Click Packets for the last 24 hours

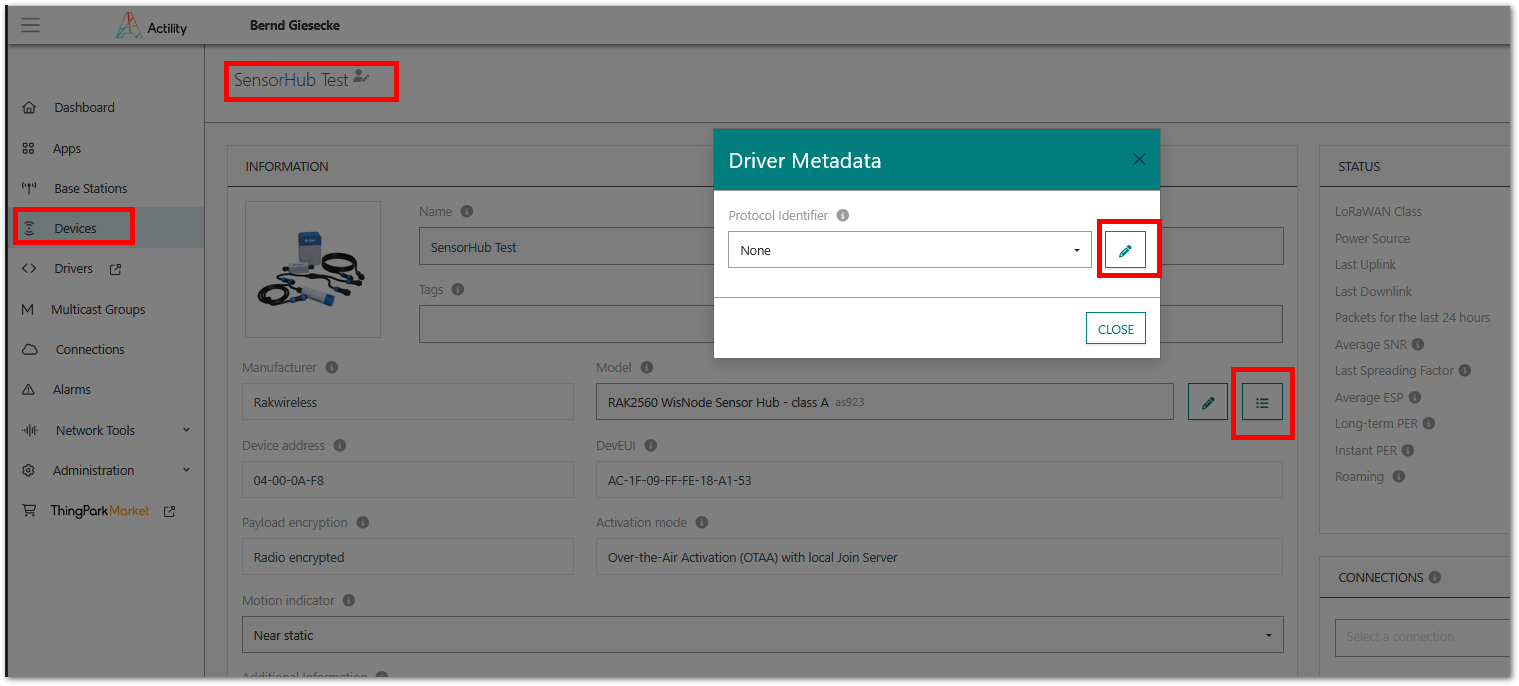click(x=1412, y=318)
